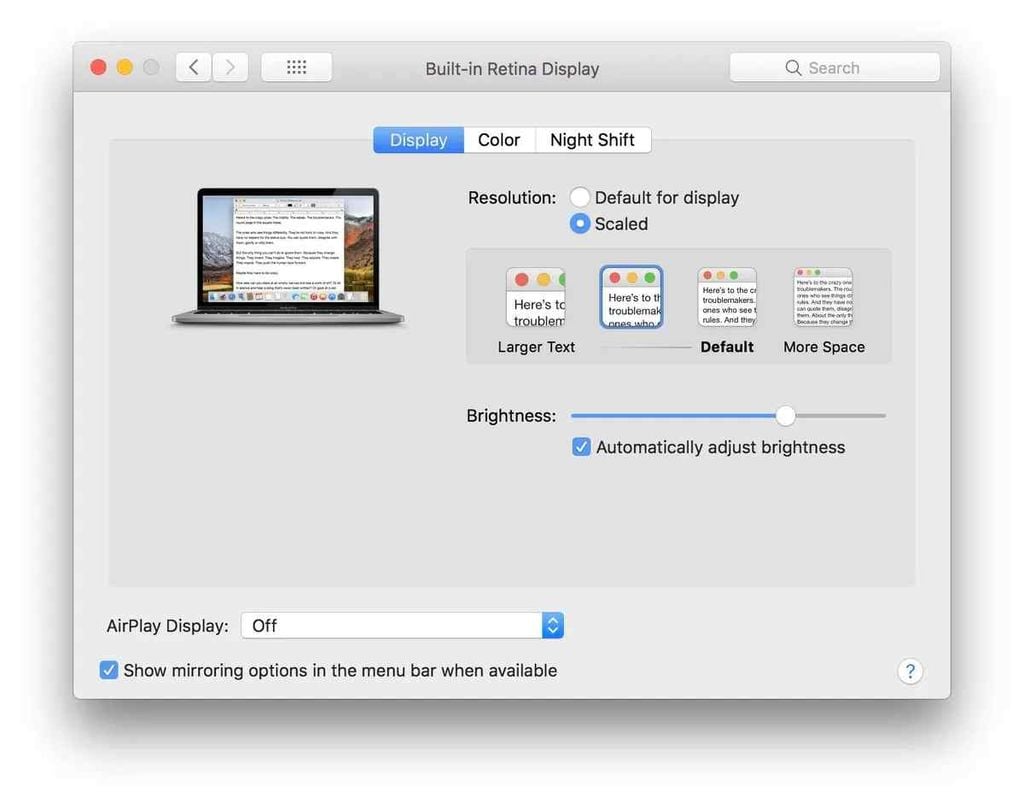Select the Display tab

point(418,140)
